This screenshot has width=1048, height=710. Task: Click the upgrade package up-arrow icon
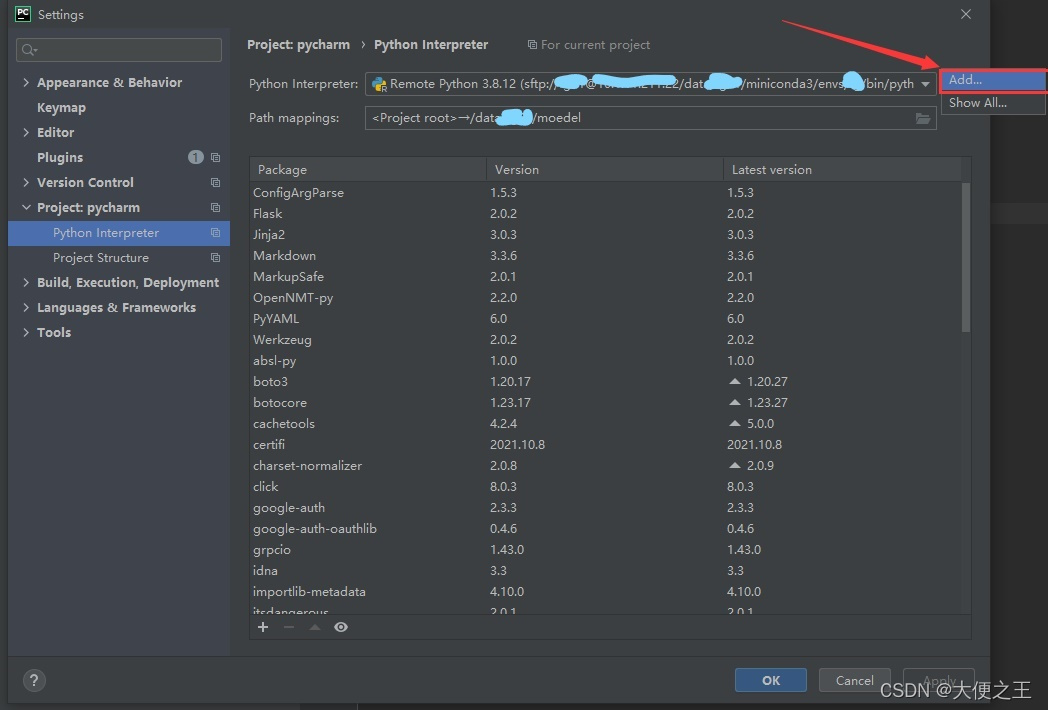pos(315,627)
